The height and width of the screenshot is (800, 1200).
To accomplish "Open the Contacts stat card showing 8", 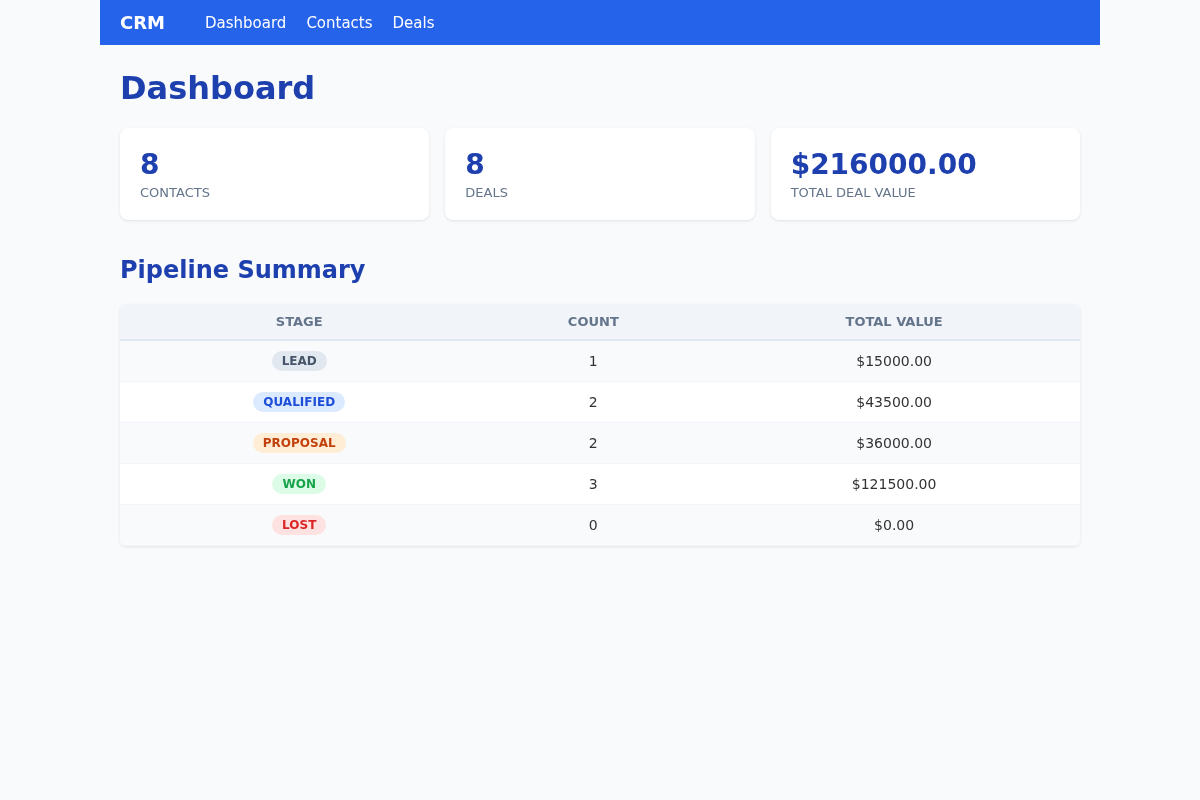I will click(x=274, y=173).
